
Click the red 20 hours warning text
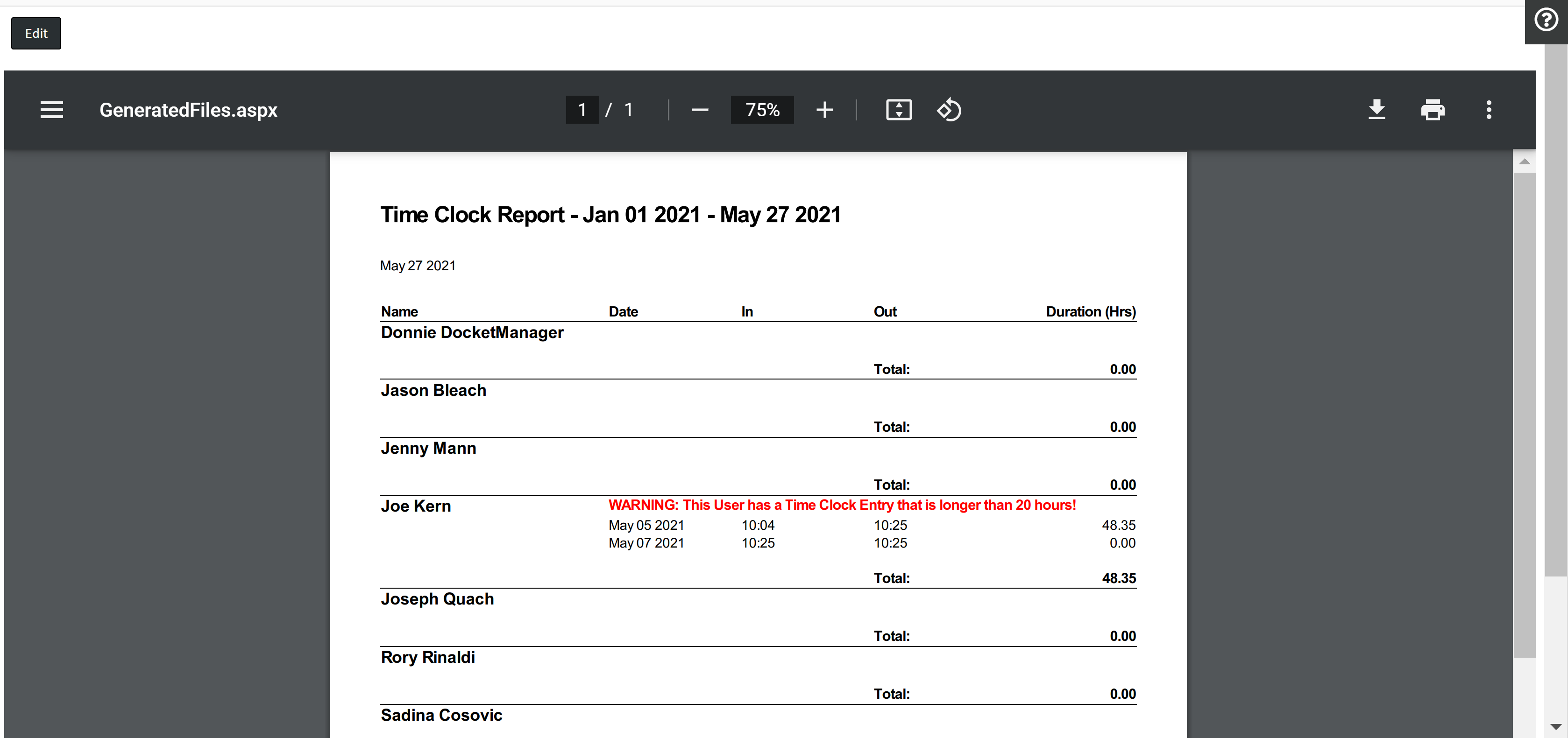click(x=842, y=505)
